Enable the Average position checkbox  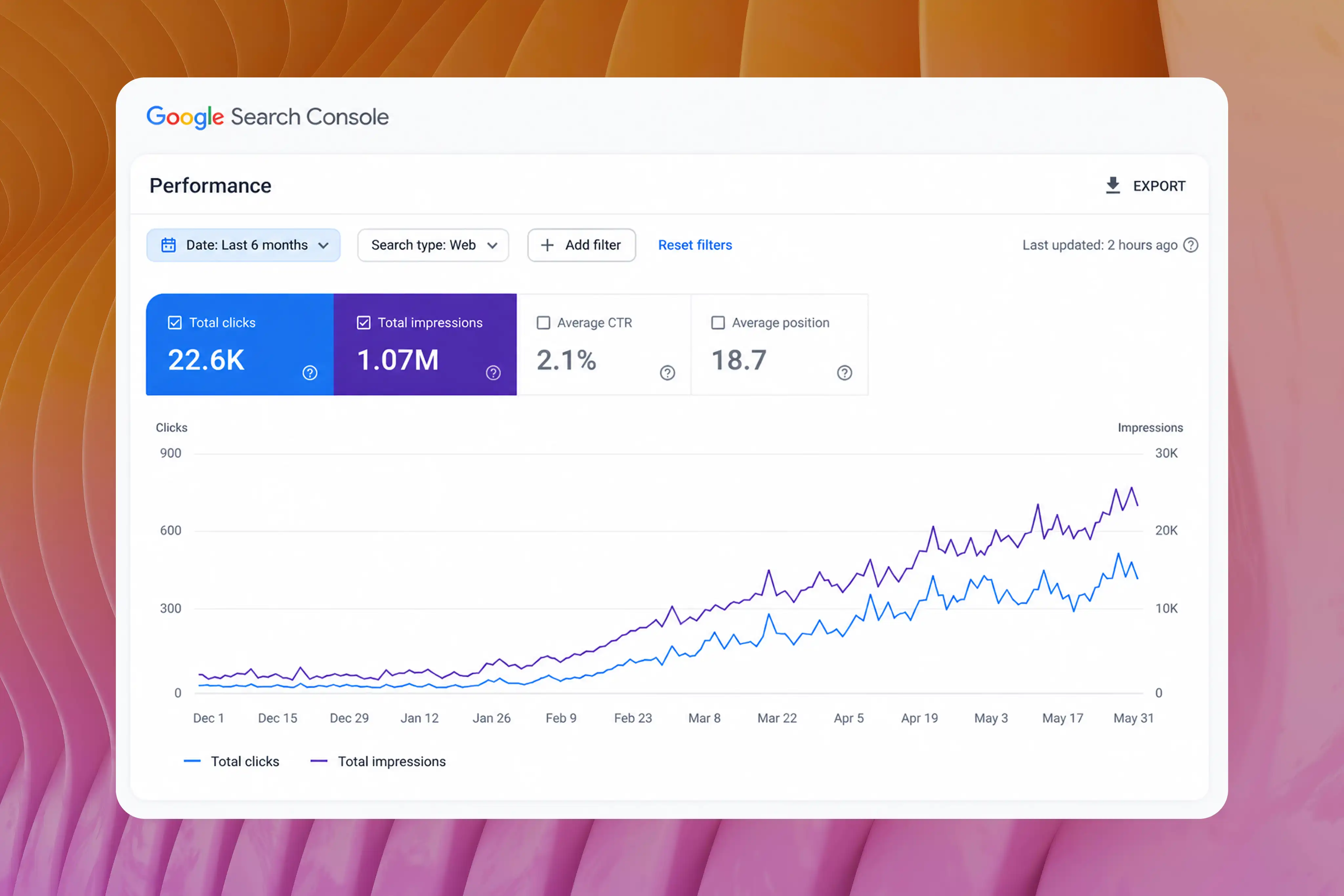718,323
